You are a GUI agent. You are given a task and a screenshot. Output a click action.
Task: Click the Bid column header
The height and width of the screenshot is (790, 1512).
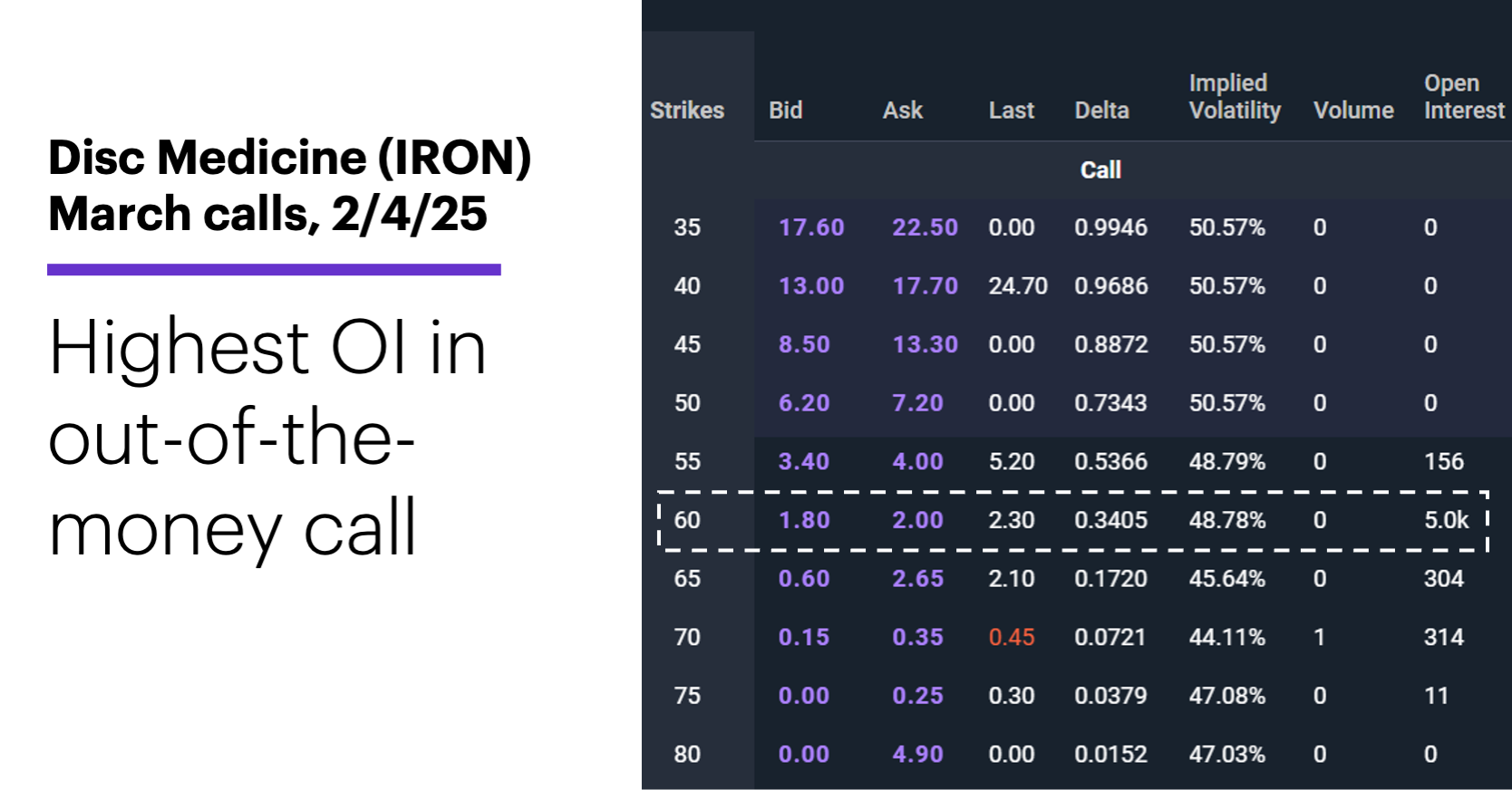(x=786, y=111)
